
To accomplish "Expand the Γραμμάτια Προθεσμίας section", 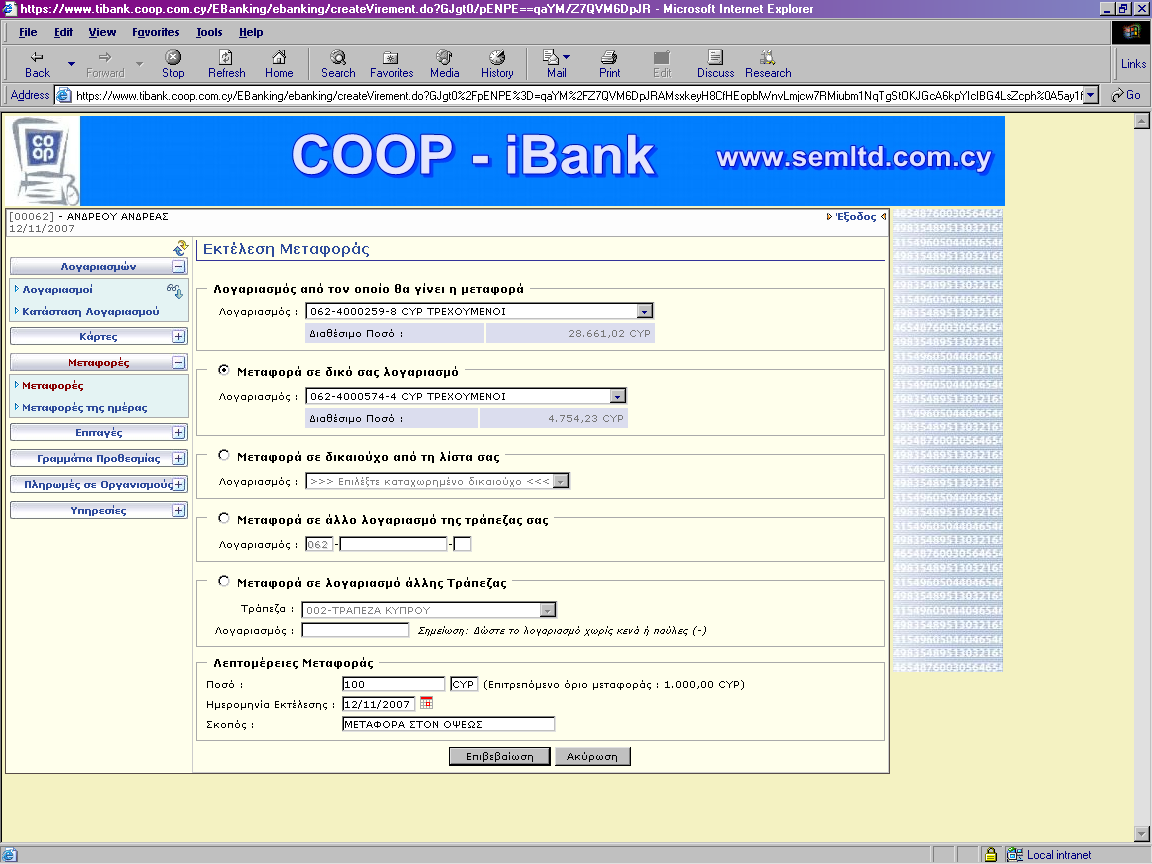I will [x=179, y=458].
